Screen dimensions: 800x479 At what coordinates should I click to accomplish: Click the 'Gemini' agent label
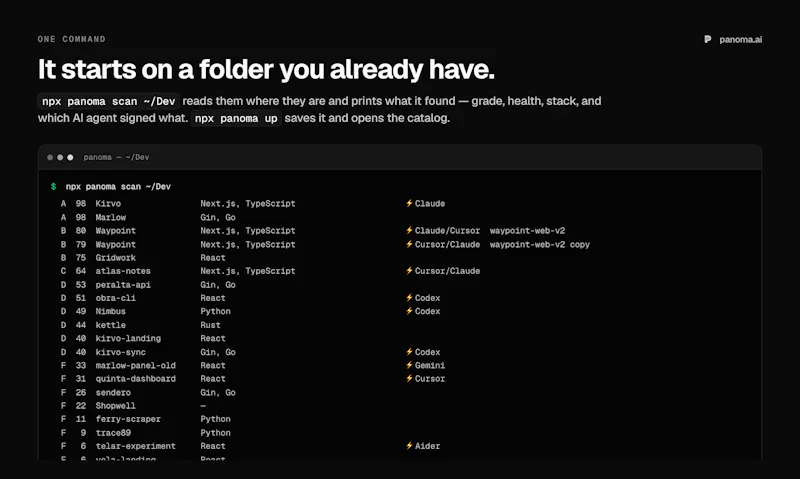(430, 365)
